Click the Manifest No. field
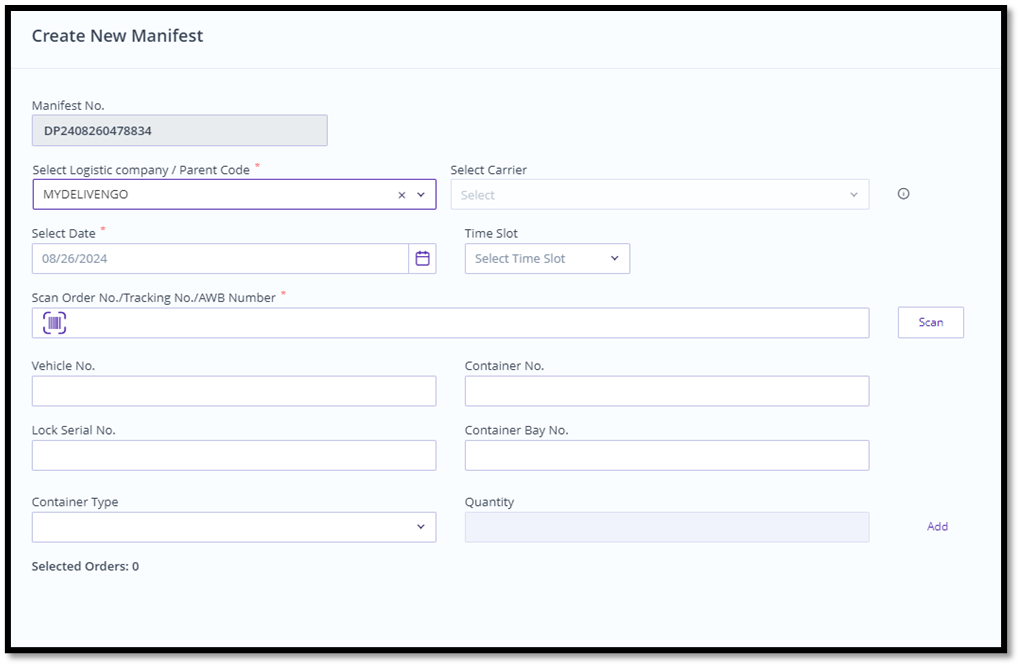The image size is (1020, 666). [179, 131]
